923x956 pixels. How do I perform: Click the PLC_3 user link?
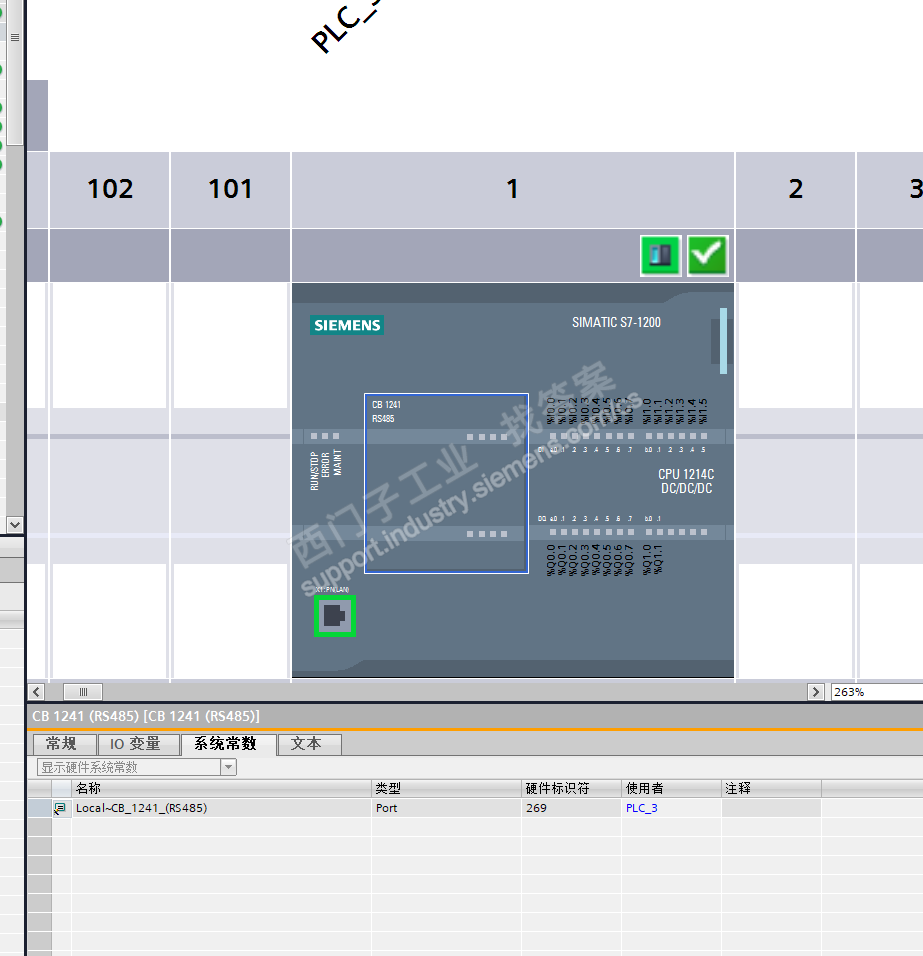click(641, 808)
